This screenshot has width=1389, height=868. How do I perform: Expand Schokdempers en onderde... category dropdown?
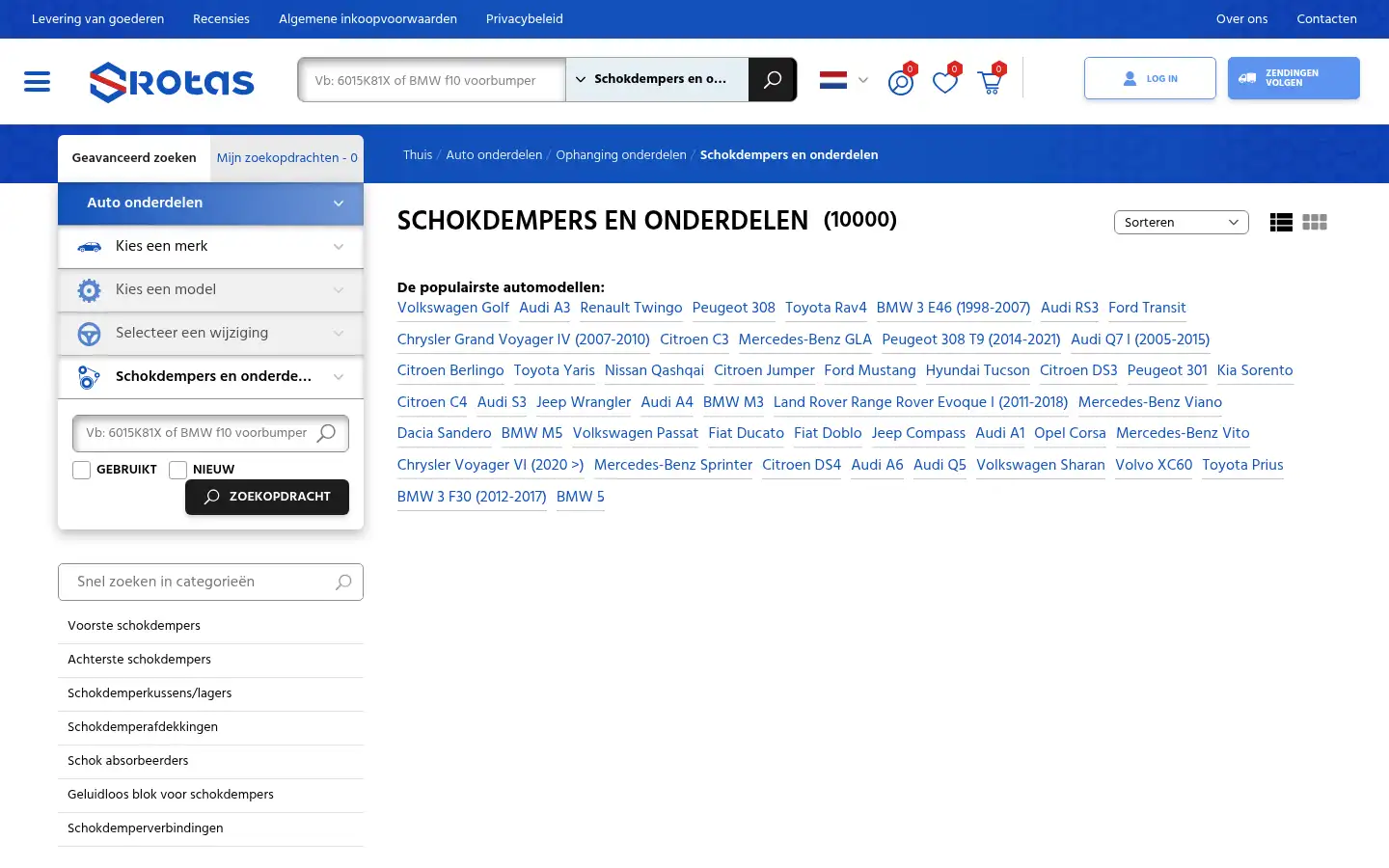[210, 377]
